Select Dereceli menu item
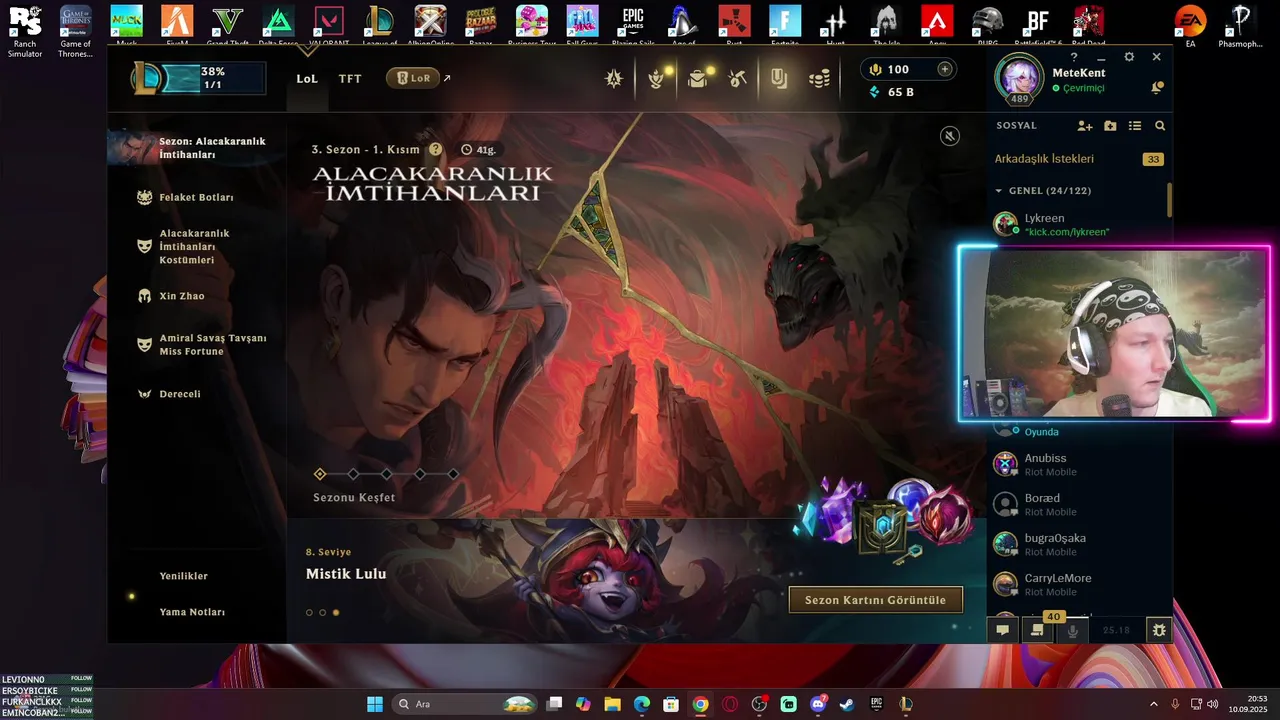 [169, 394]
